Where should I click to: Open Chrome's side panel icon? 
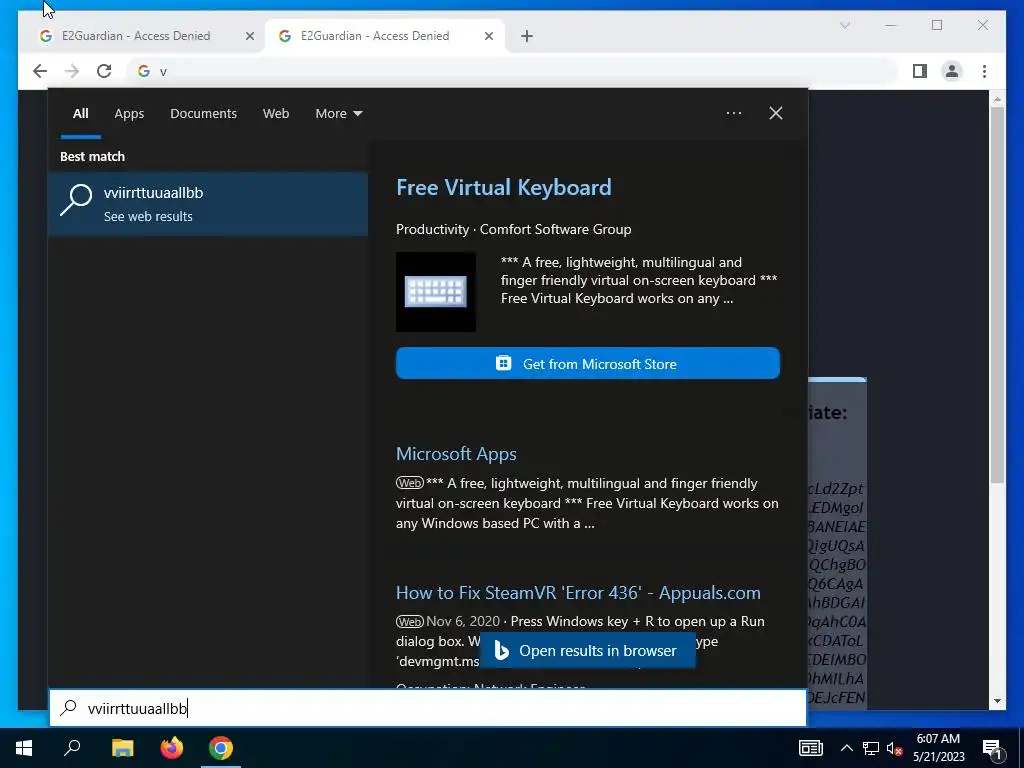tap(920, 71)
